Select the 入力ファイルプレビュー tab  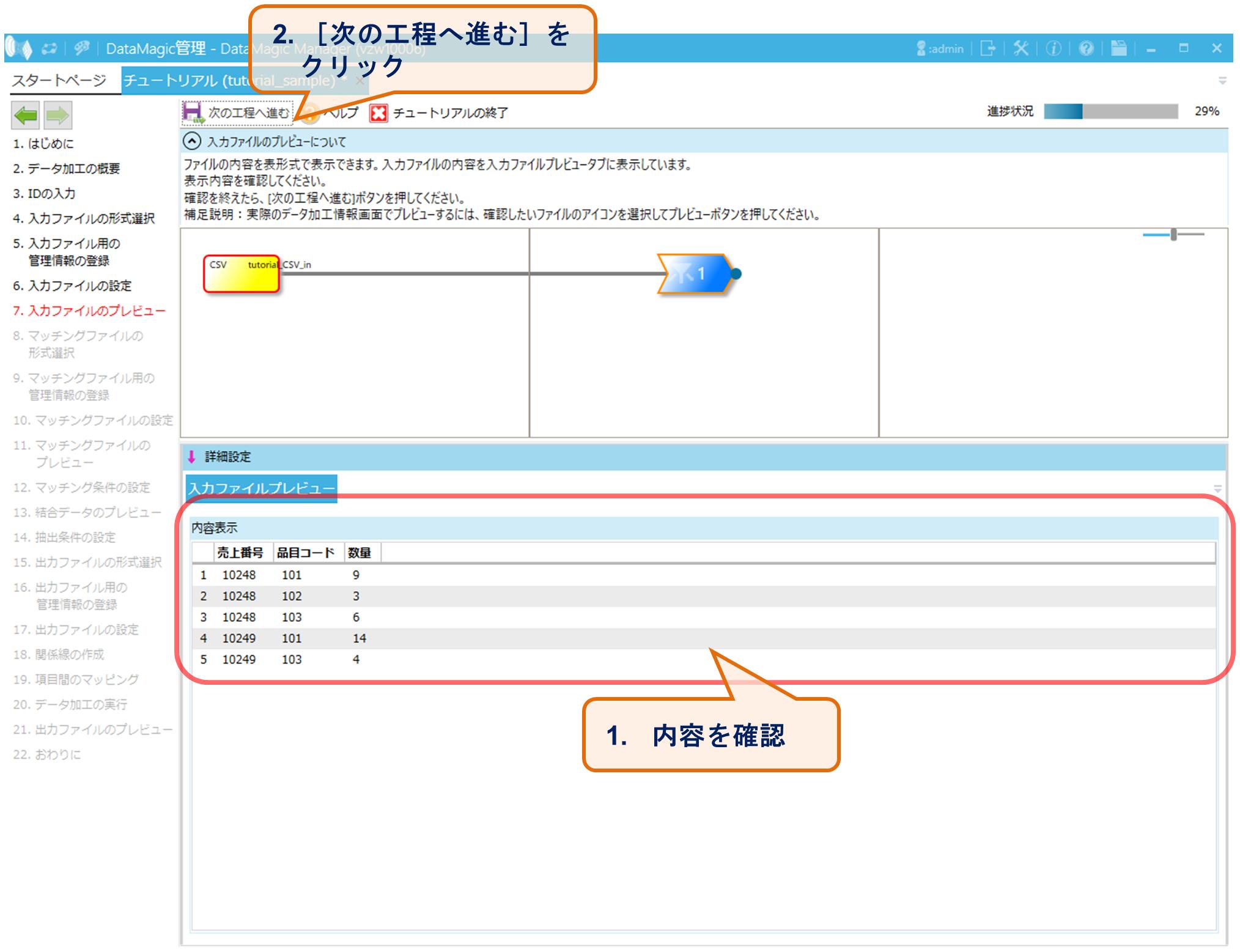pos(262,488)
